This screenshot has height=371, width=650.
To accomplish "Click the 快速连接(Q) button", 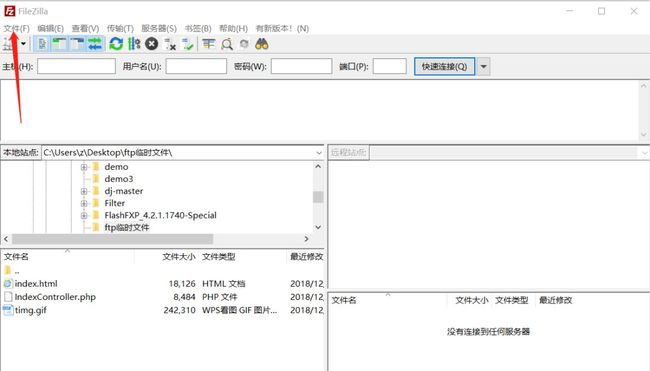I will 444,66.
